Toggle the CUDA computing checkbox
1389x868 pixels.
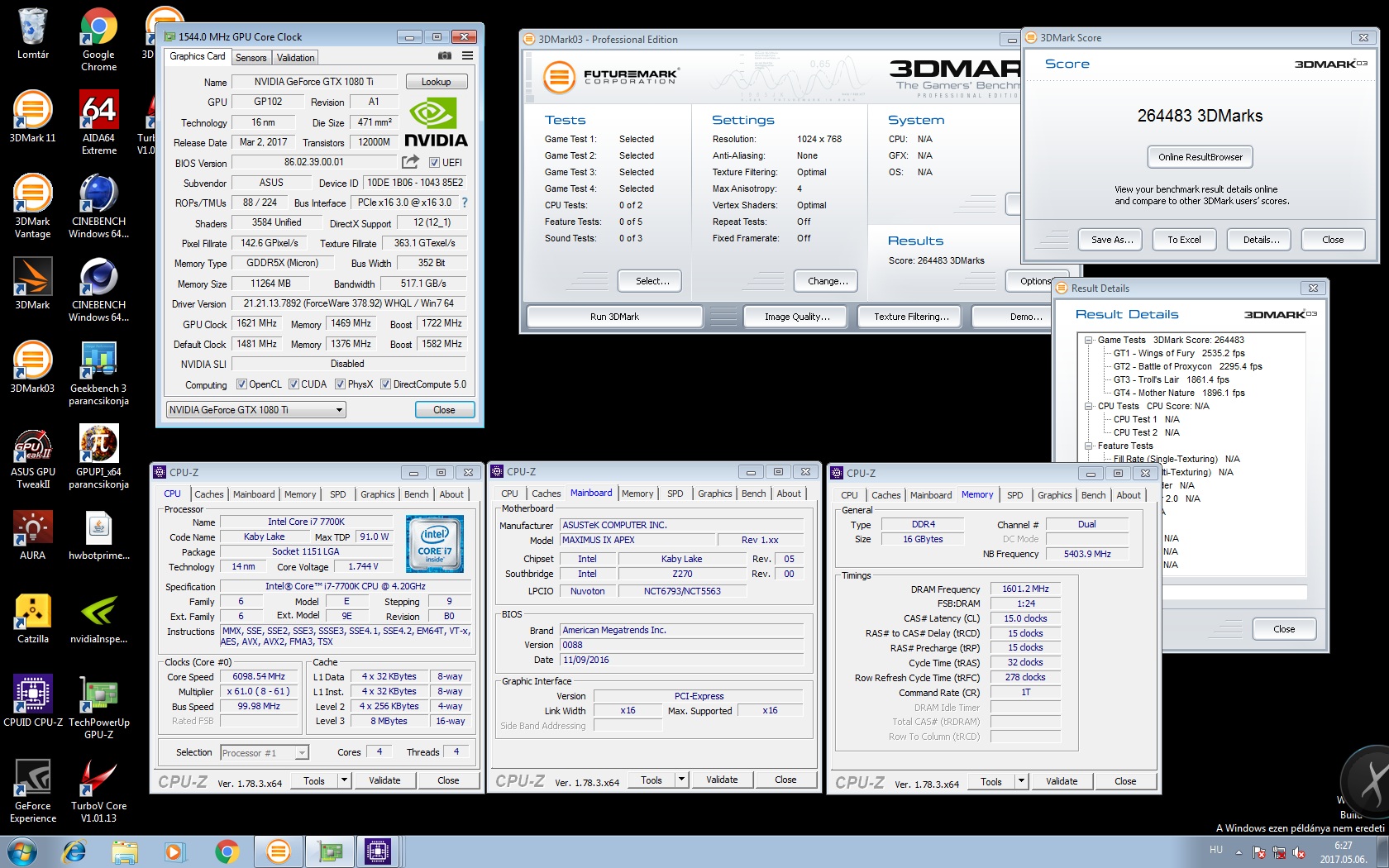click(294, 384)
